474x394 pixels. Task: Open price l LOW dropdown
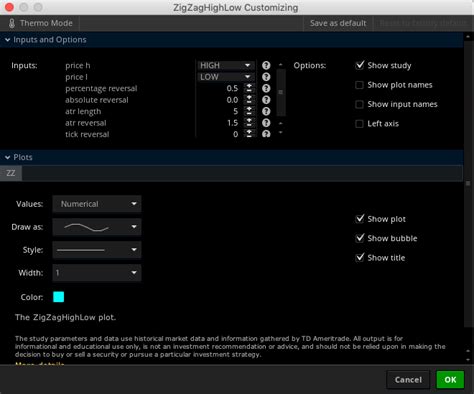click(226, 77)
